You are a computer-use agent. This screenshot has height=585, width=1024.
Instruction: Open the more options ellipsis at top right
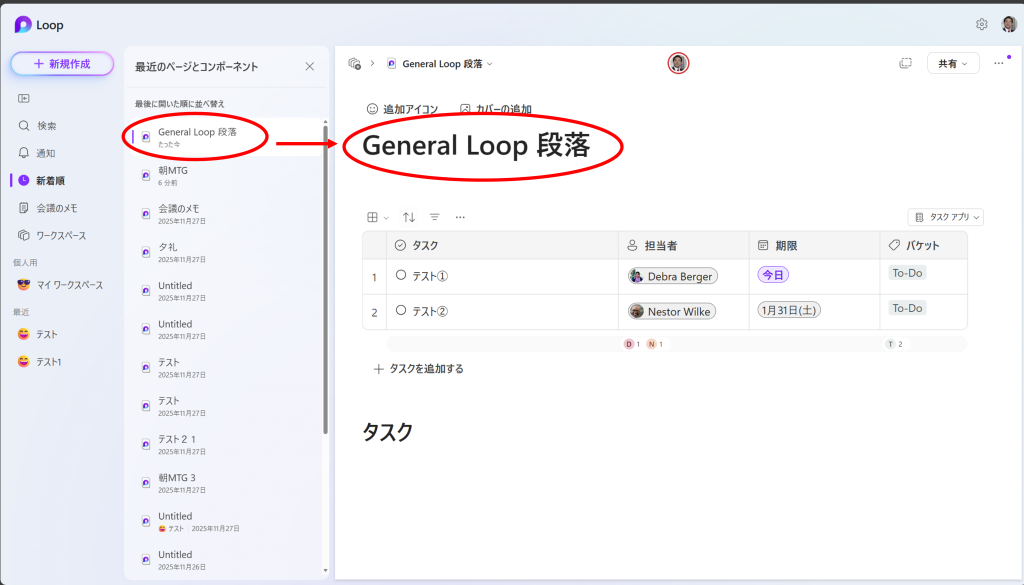998,63
